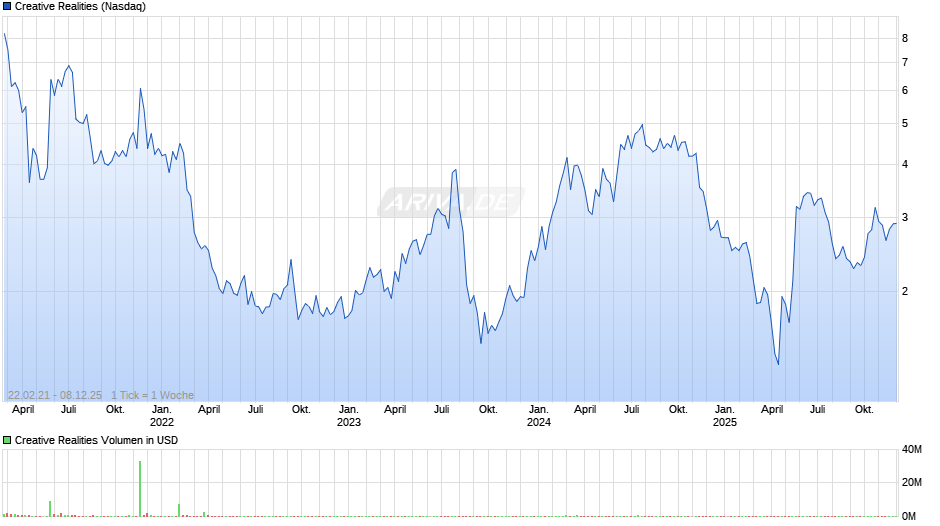The height and width of the screenshot is (526, 940).
Task: Click the year label 2024
Action: (x=539, y=422)
